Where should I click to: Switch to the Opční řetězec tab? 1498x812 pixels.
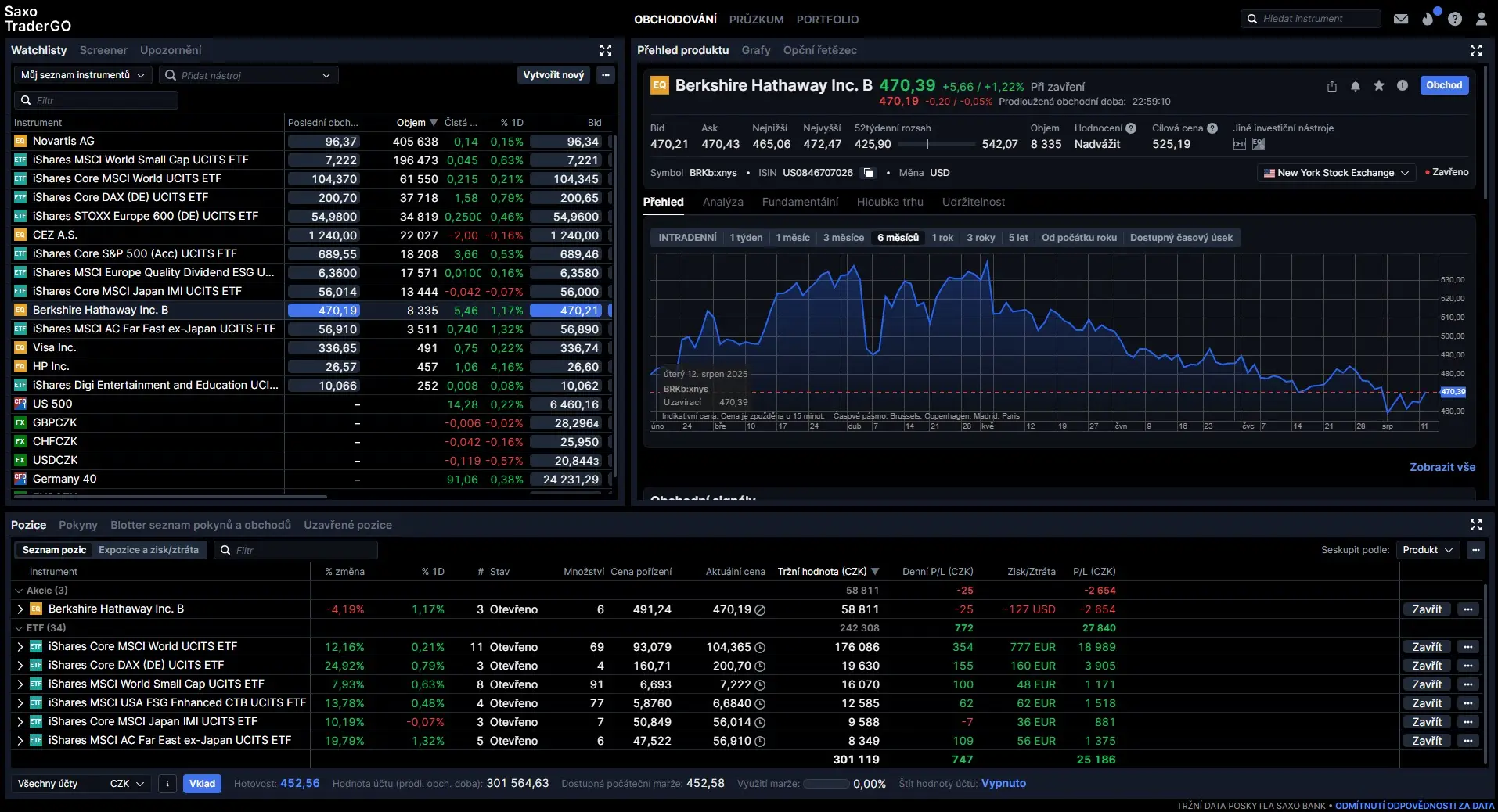point(819,50)
